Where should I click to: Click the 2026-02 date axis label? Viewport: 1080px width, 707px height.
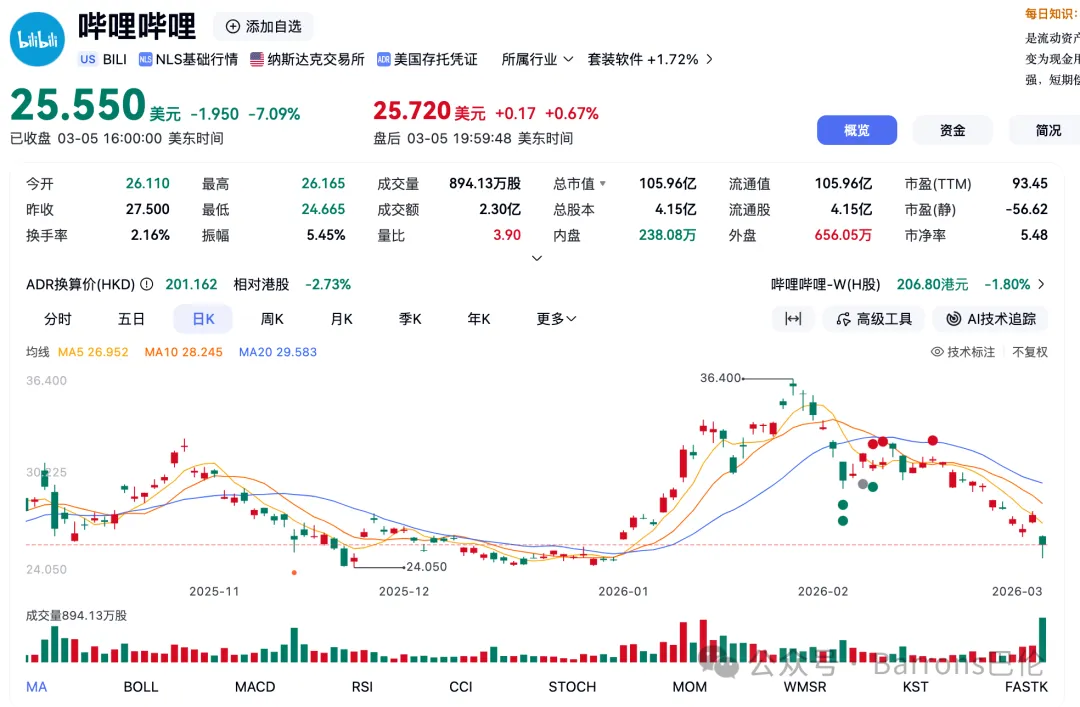coord(822,591)
